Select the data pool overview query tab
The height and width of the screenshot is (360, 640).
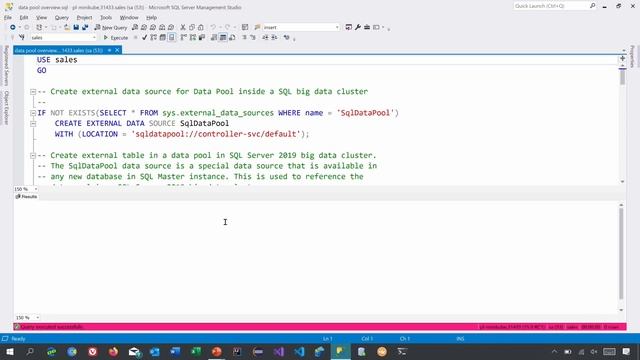tap(59, 50)
